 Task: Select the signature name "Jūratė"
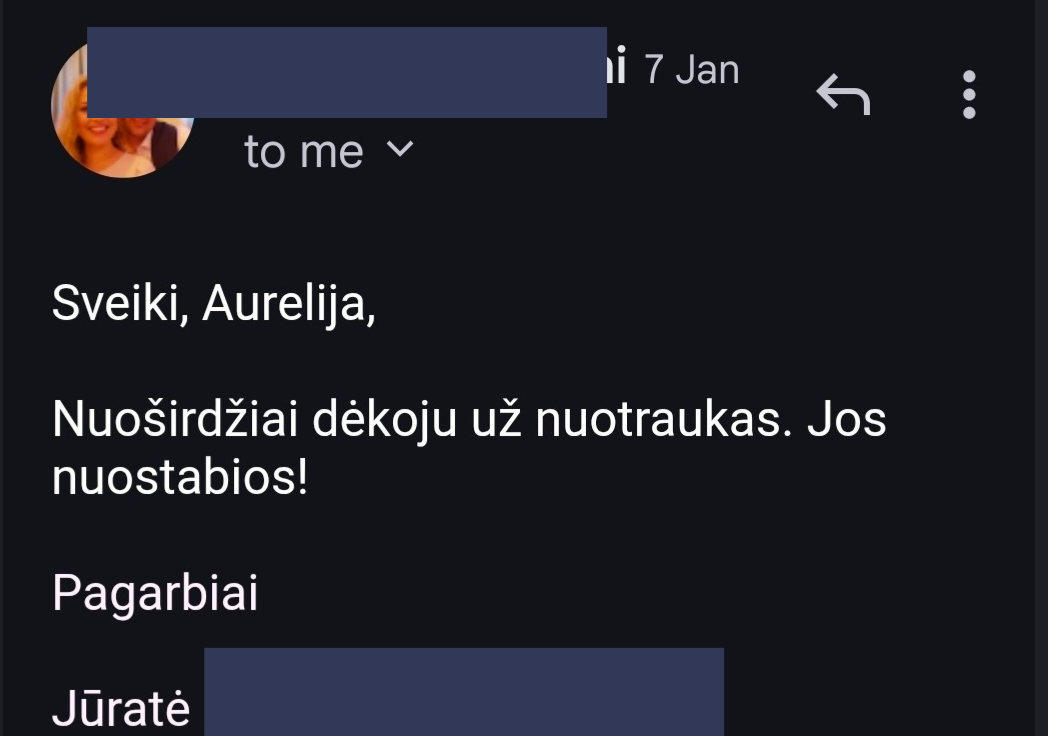121,707
